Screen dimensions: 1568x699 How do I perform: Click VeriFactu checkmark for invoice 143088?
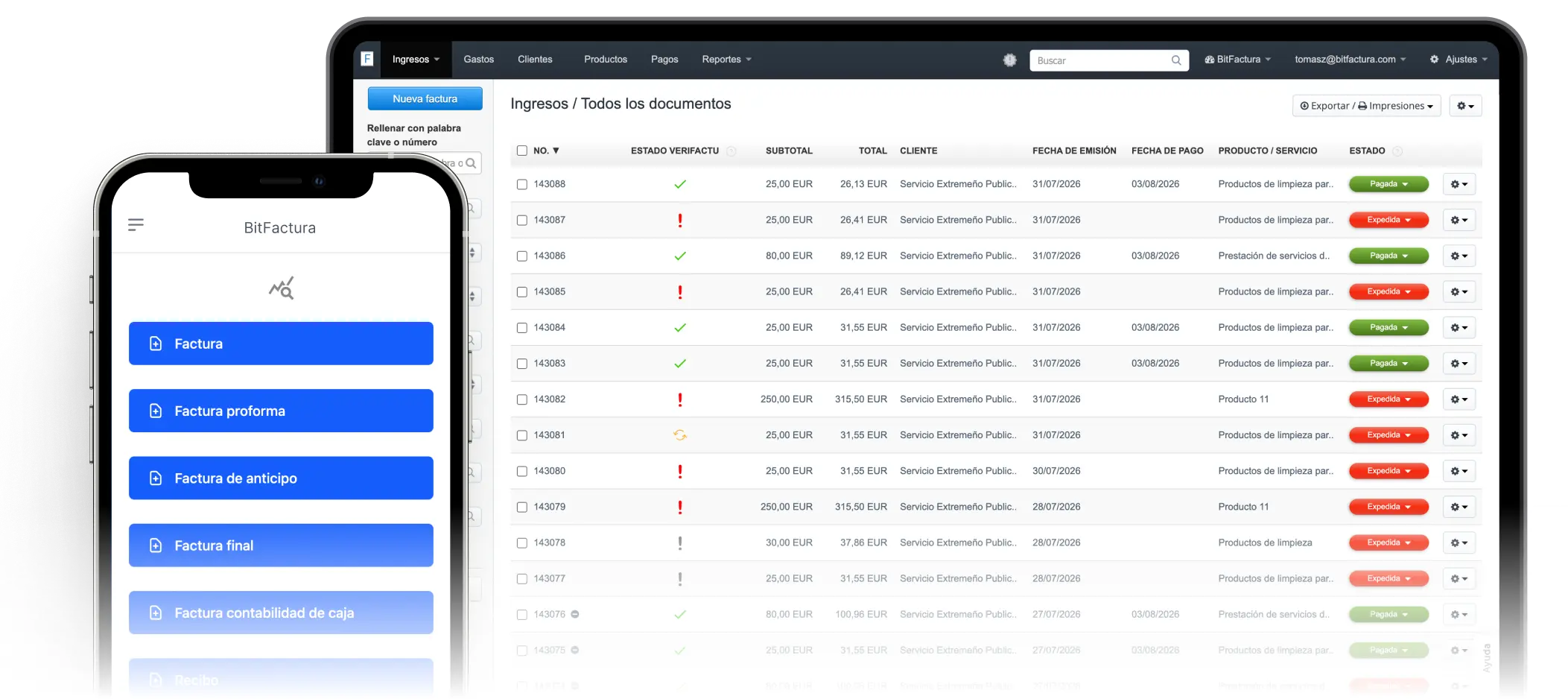click(680, 184)
